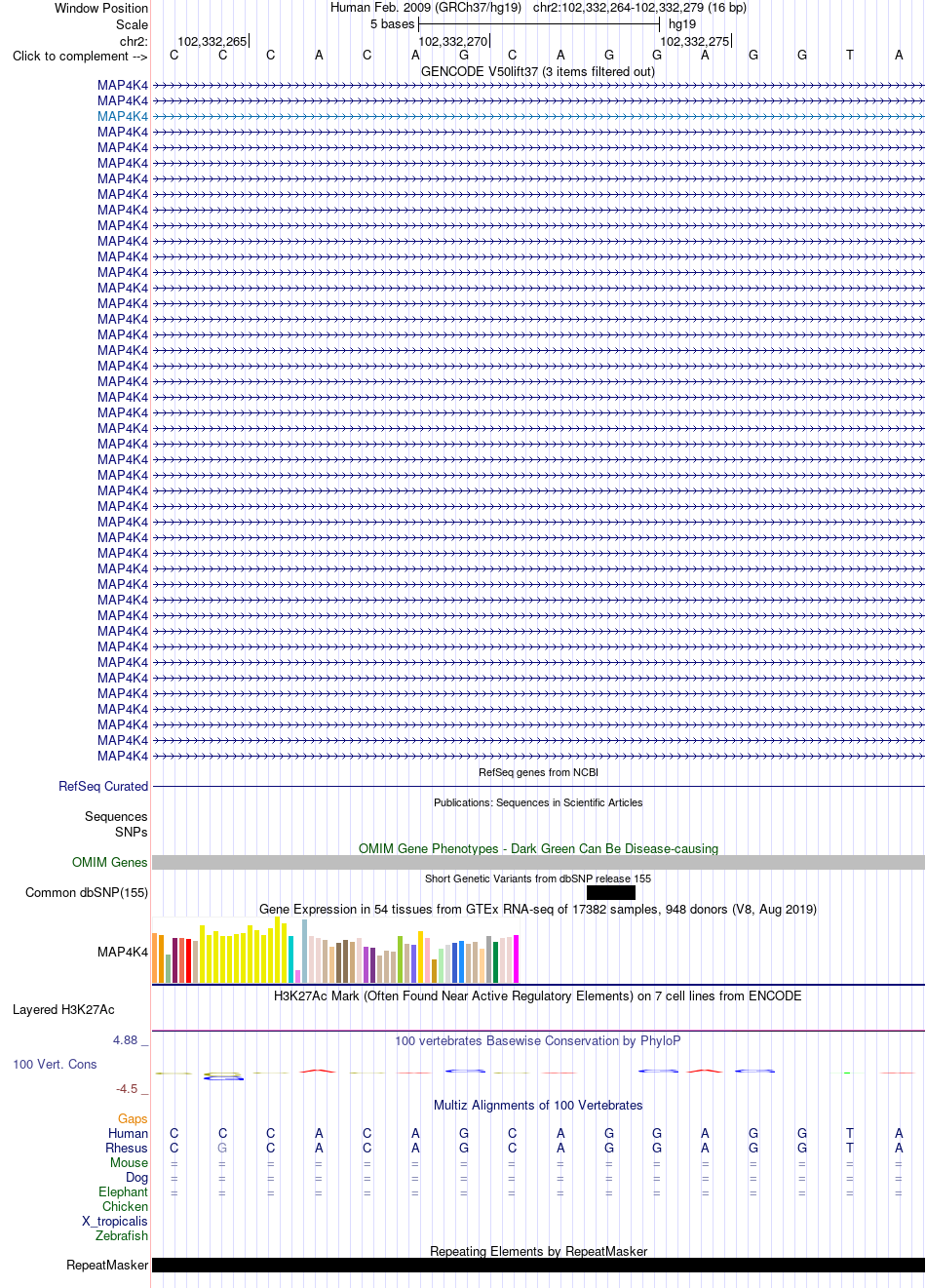
Task: Click the Layered H3K27Ac track label
Action: 63,1009
